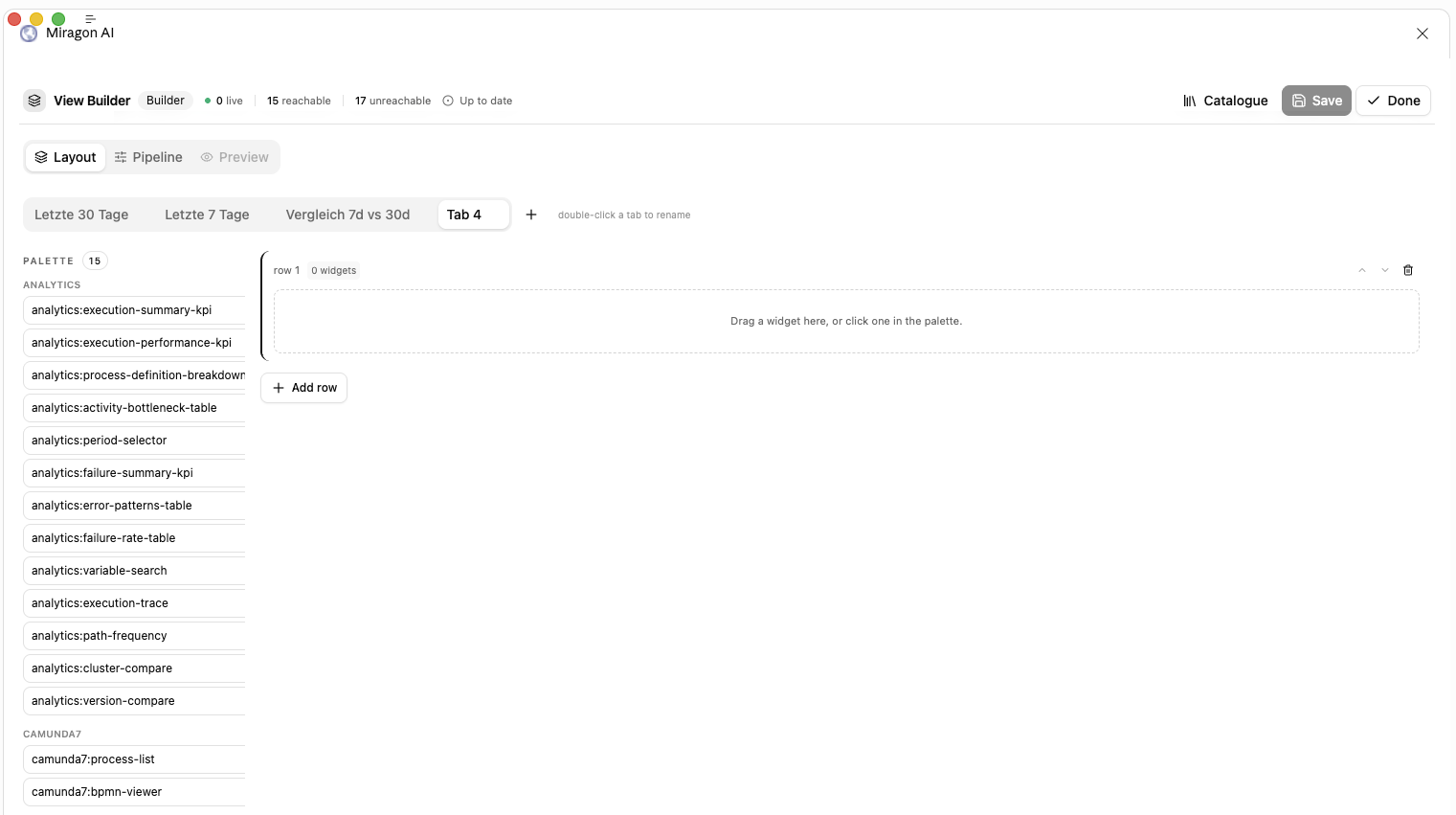Add analytics:execution-trace widget

pyautogui.click(x=134, y=603)
